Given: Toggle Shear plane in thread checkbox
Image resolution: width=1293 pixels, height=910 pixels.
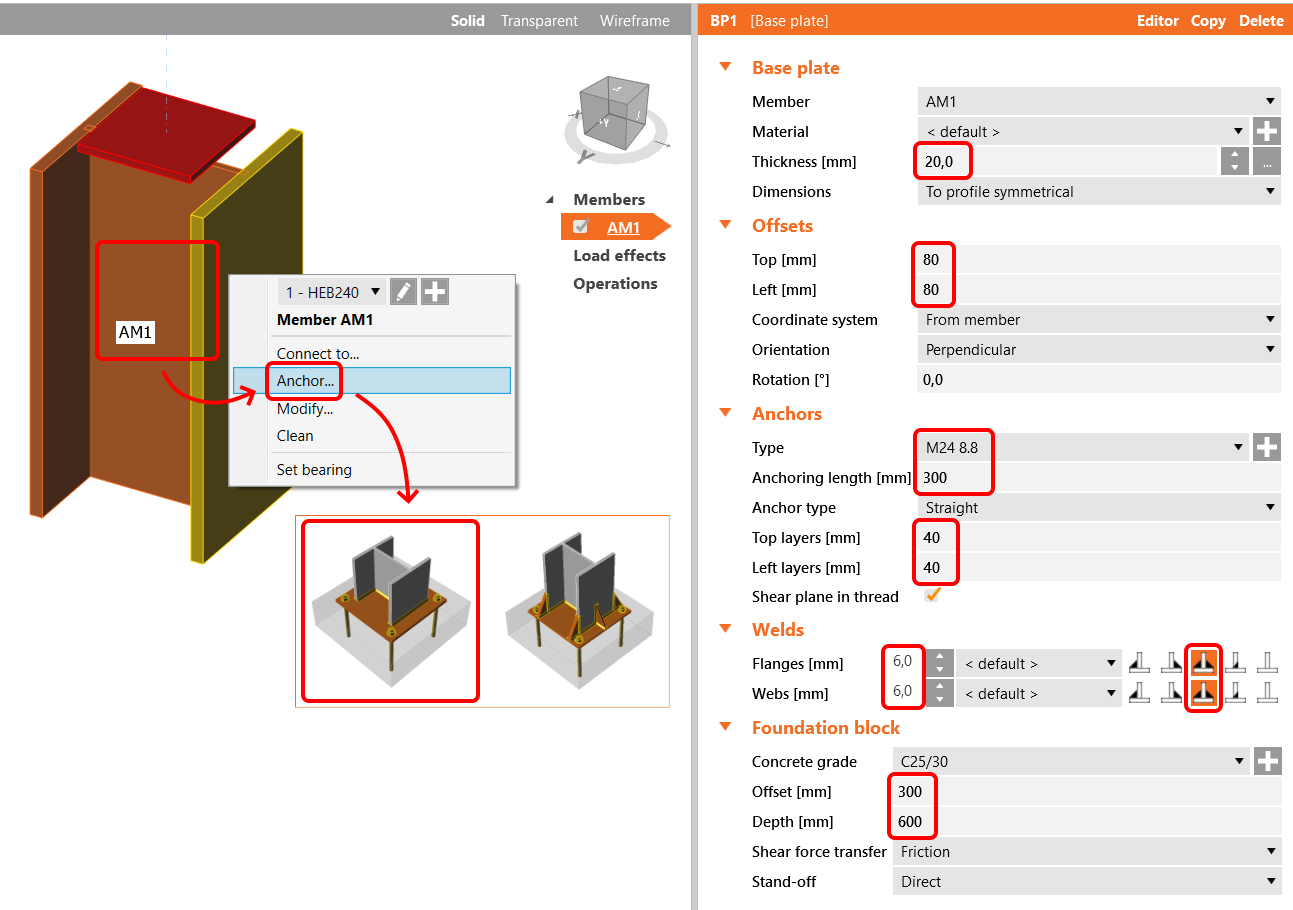Looking at the screenshot, I should [x=933, y=596].
